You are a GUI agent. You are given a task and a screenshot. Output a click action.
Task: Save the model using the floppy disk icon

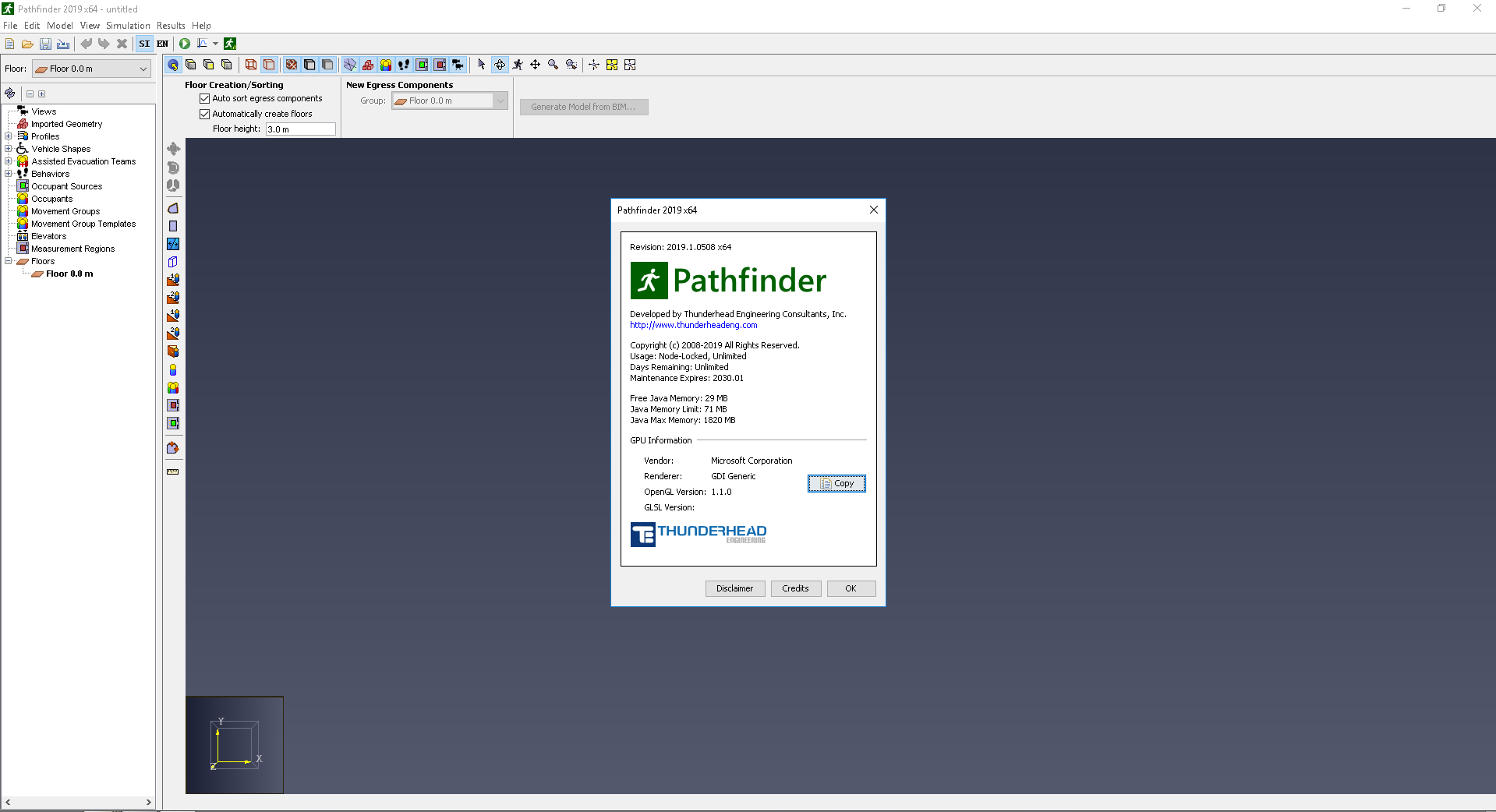pyautogui.click(x=45, y=44)
